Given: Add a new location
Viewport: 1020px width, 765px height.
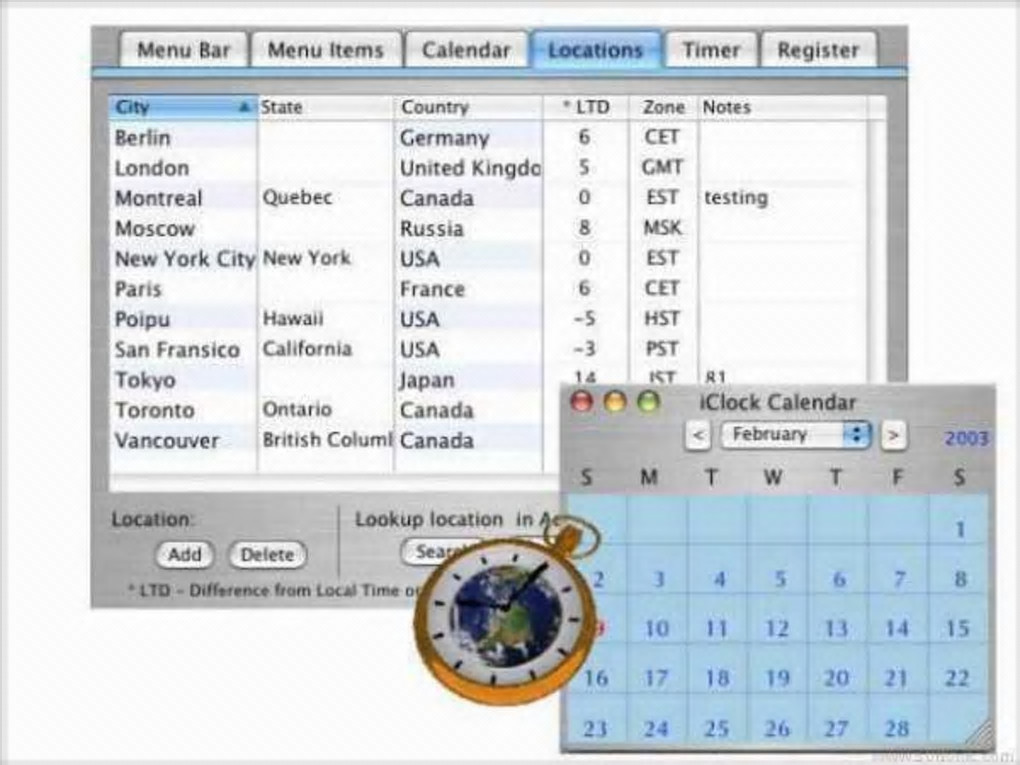Looking at the screenshot, I should tap(185, 555).
